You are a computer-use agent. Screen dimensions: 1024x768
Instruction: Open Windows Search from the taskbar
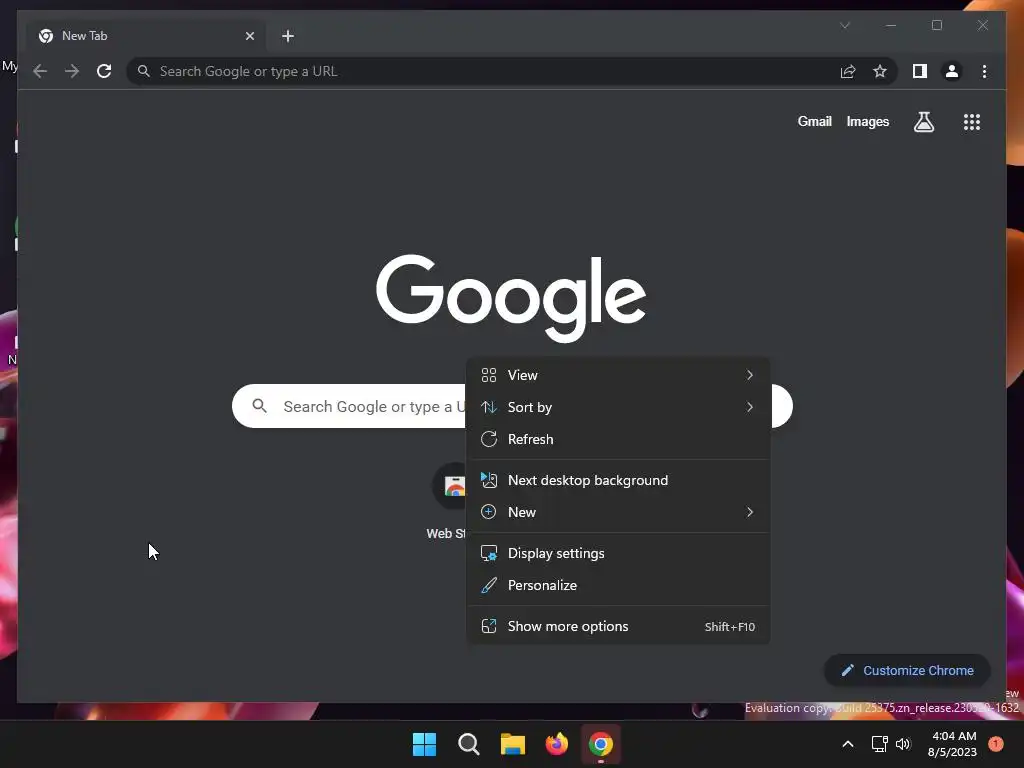coord(469,744)
